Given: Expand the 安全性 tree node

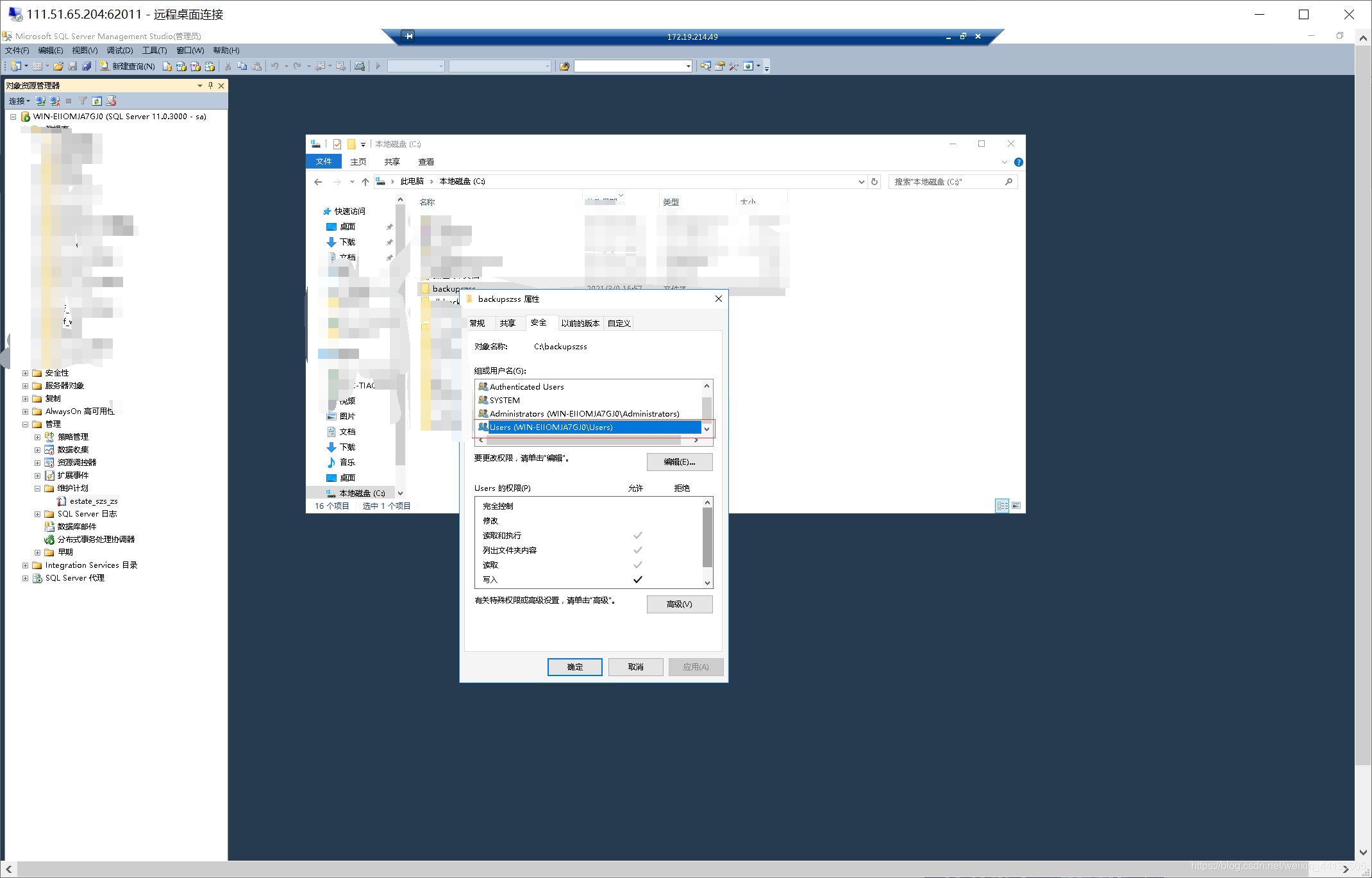Looking at the screenshot, I should (x=25, y=373).
